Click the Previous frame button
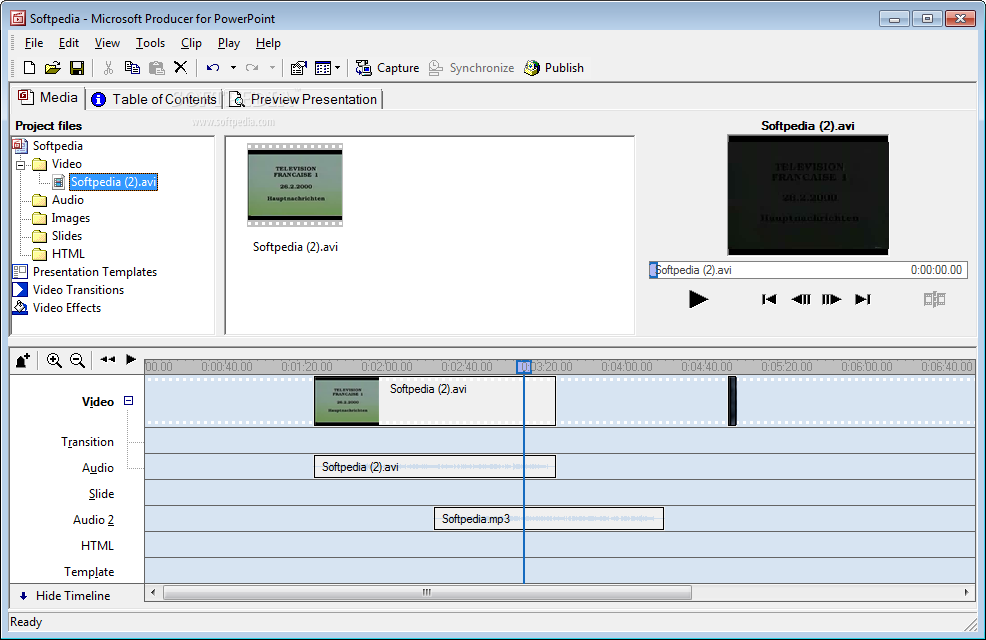The image size is (986, 640). [800, 299]
